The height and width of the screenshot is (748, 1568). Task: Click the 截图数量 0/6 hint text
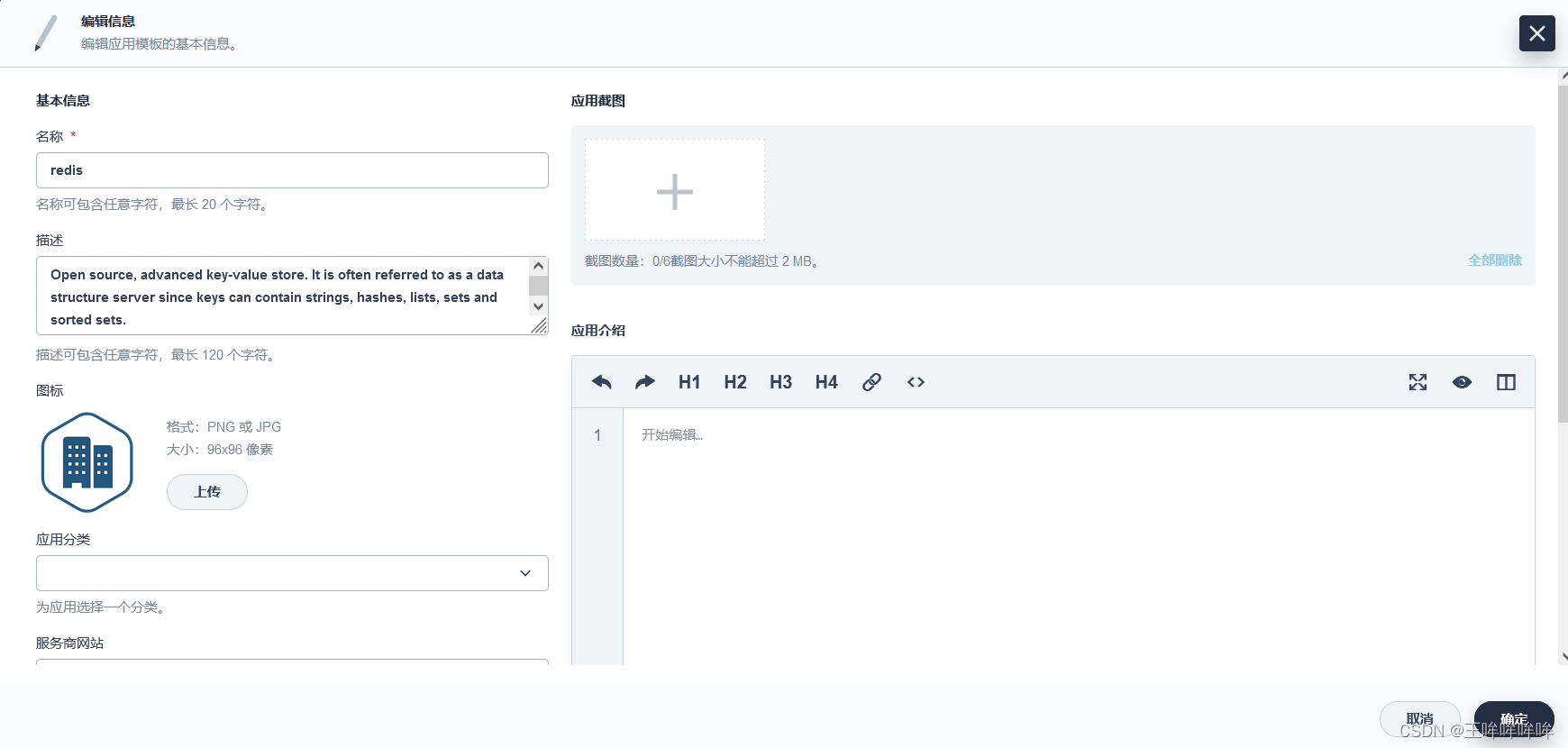pyautogui.click(x=701, y=261)
